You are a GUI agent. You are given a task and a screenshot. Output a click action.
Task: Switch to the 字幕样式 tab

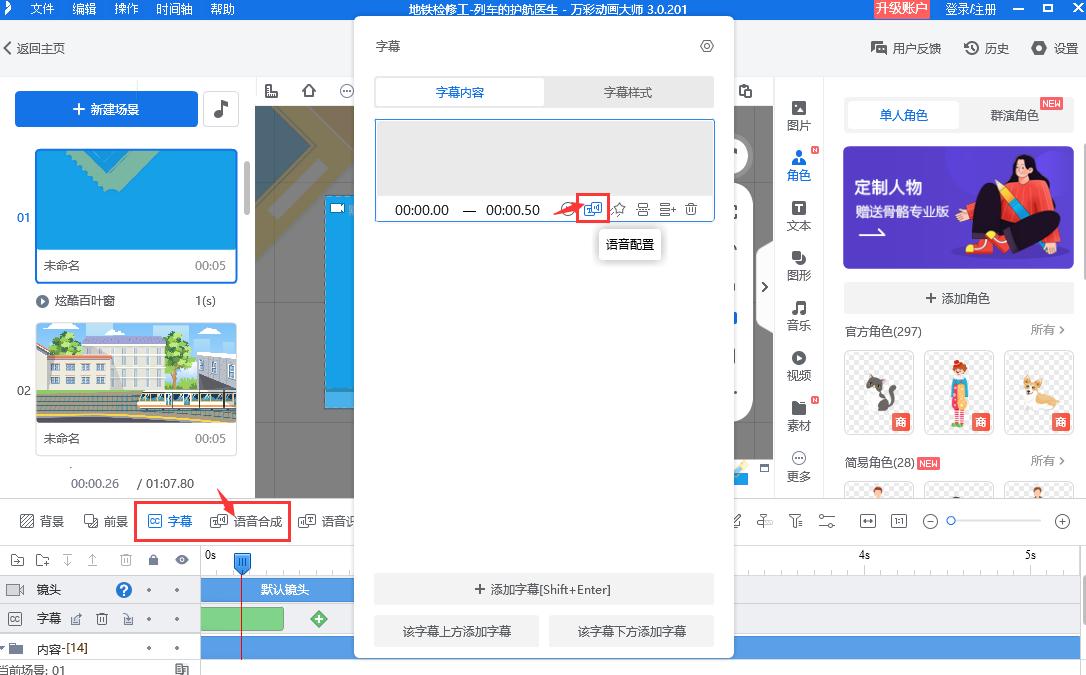point(628,91)
